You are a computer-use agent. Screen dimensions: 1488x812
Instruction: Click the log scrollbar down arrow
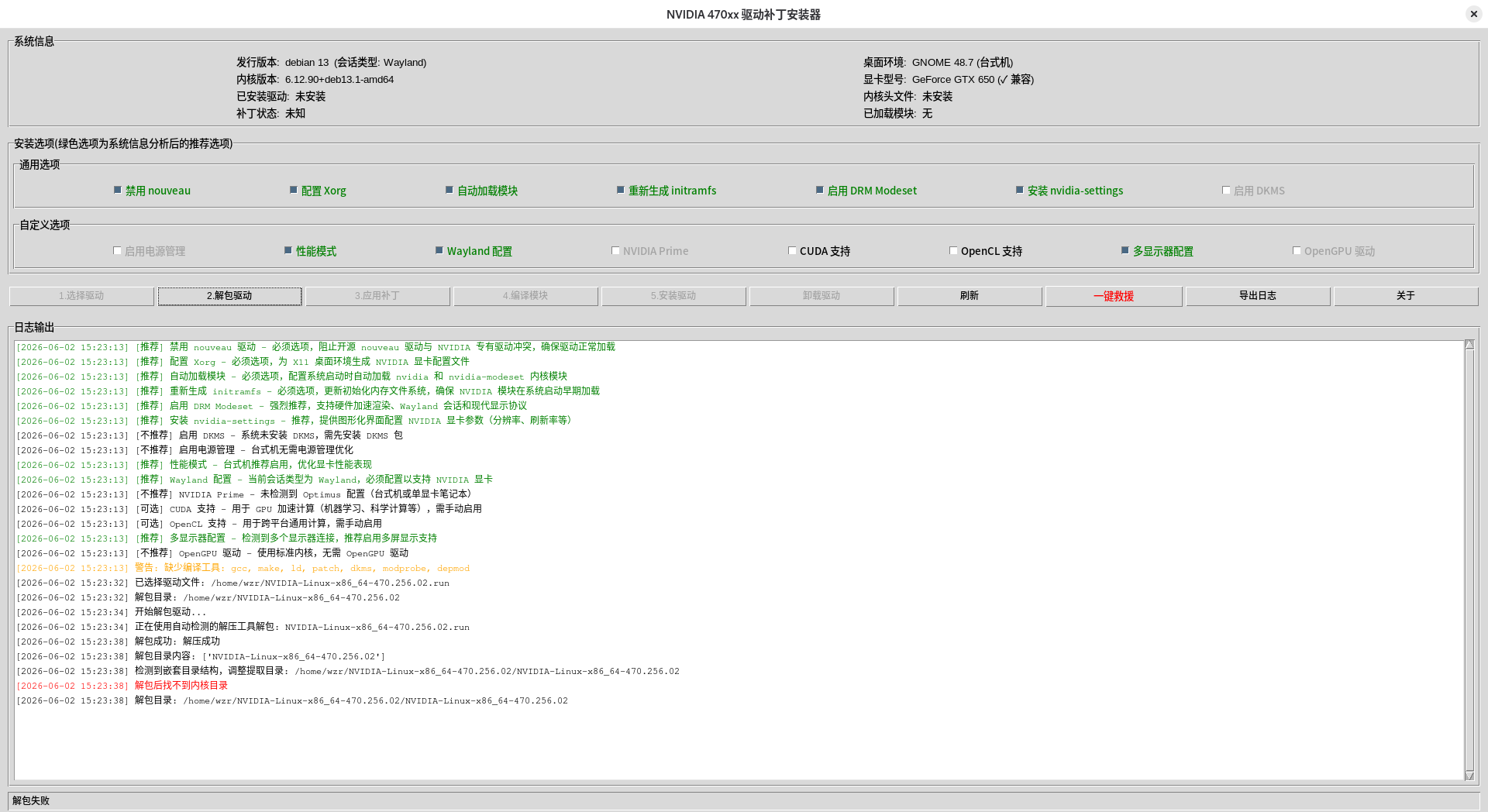point(1469,776)
